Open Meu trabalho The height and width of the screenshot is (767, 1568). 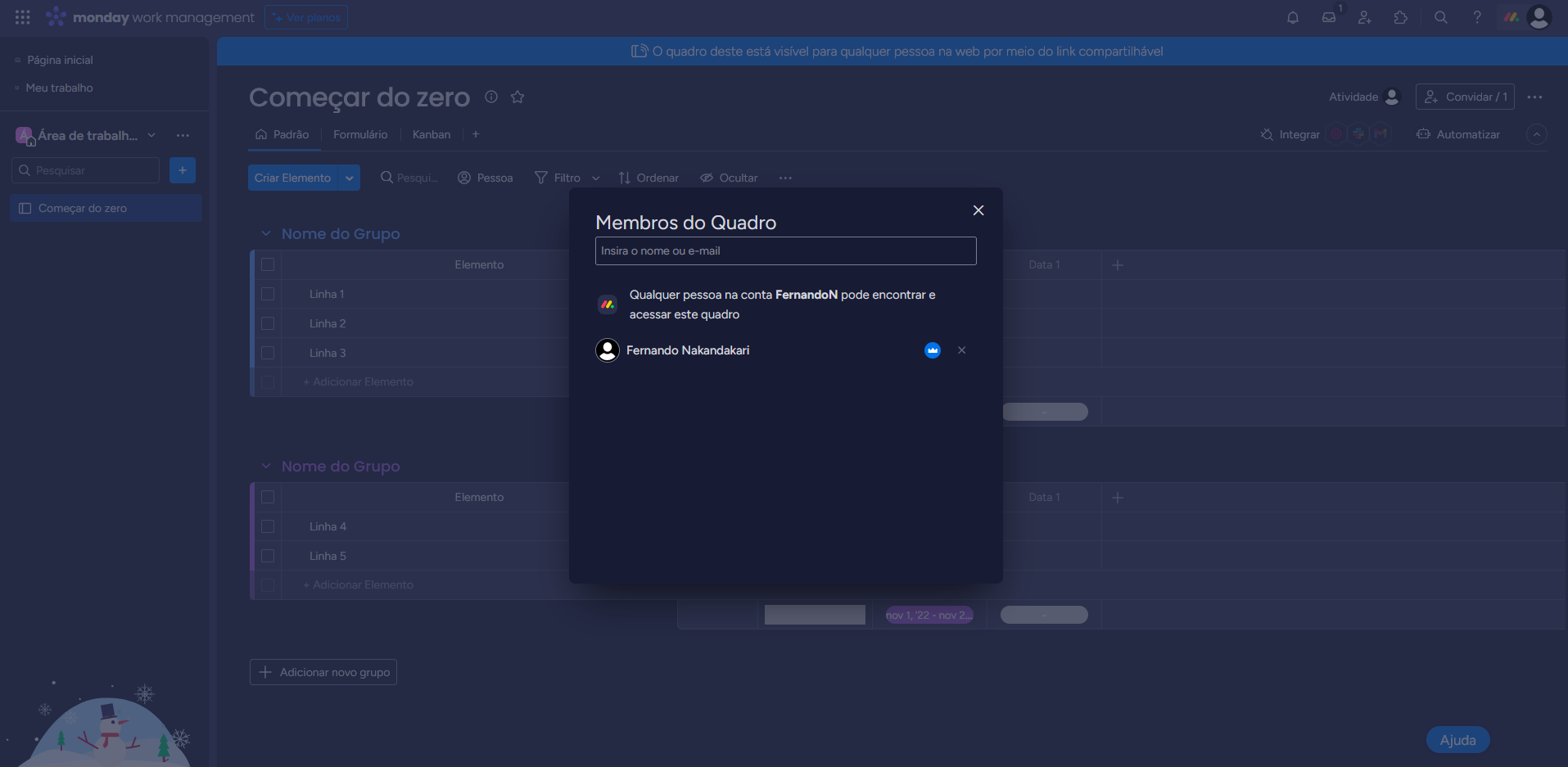pyautogui.click(x=59, y=88)
